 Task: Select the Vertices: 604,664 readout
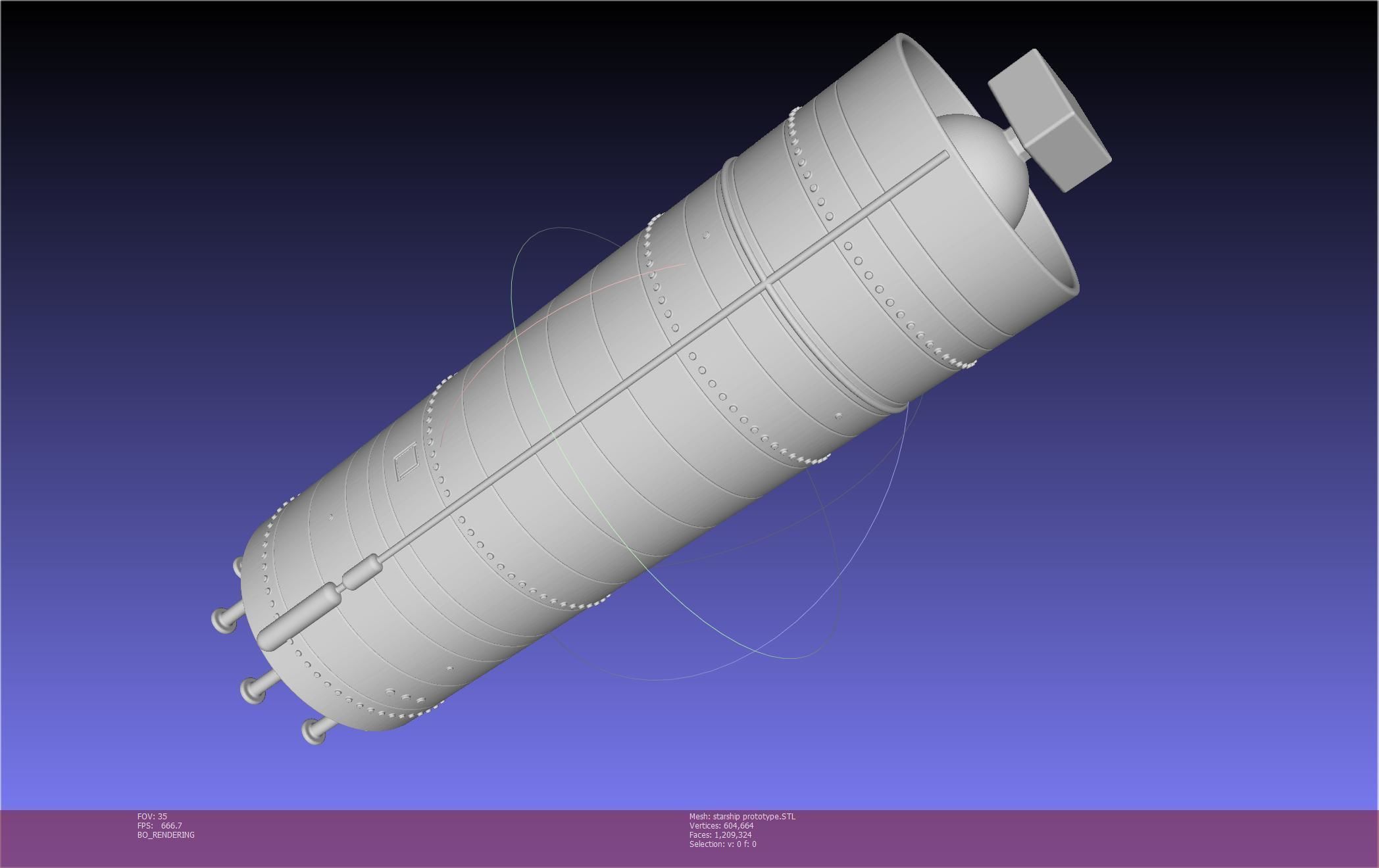721,826
